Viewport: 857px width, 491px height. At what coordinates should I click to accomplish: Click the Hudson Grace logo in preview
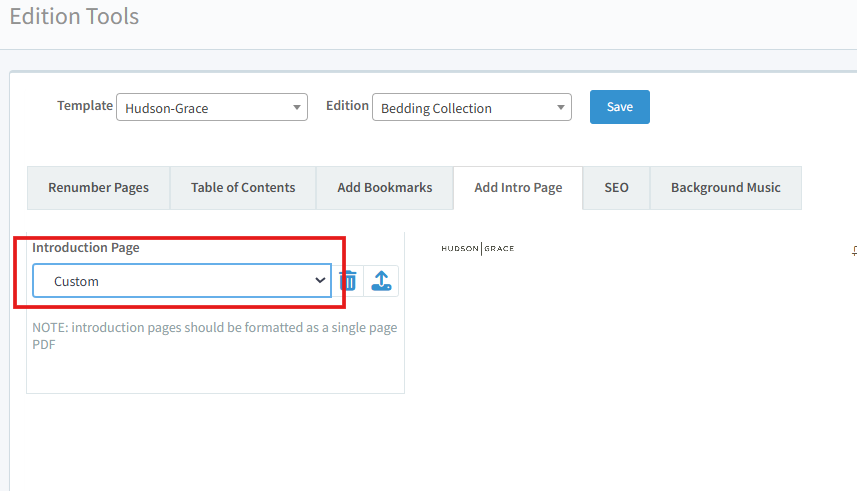[x=477, y=248]
